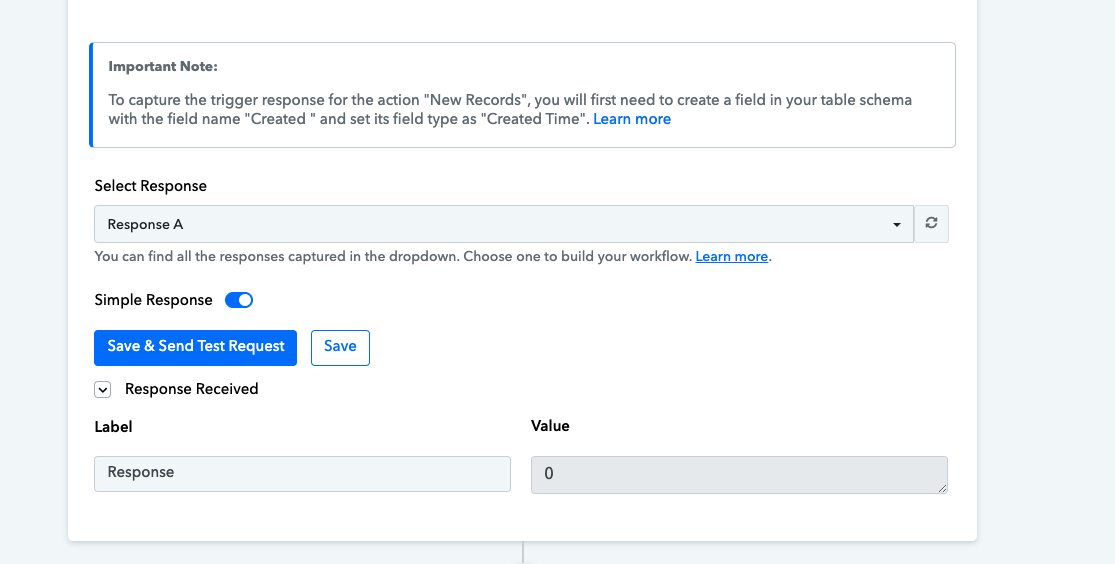The width and height of the screenshot is (1115, 564).
Task: Toggle the Simple Response switch
Action: click(x=239, y=300)
